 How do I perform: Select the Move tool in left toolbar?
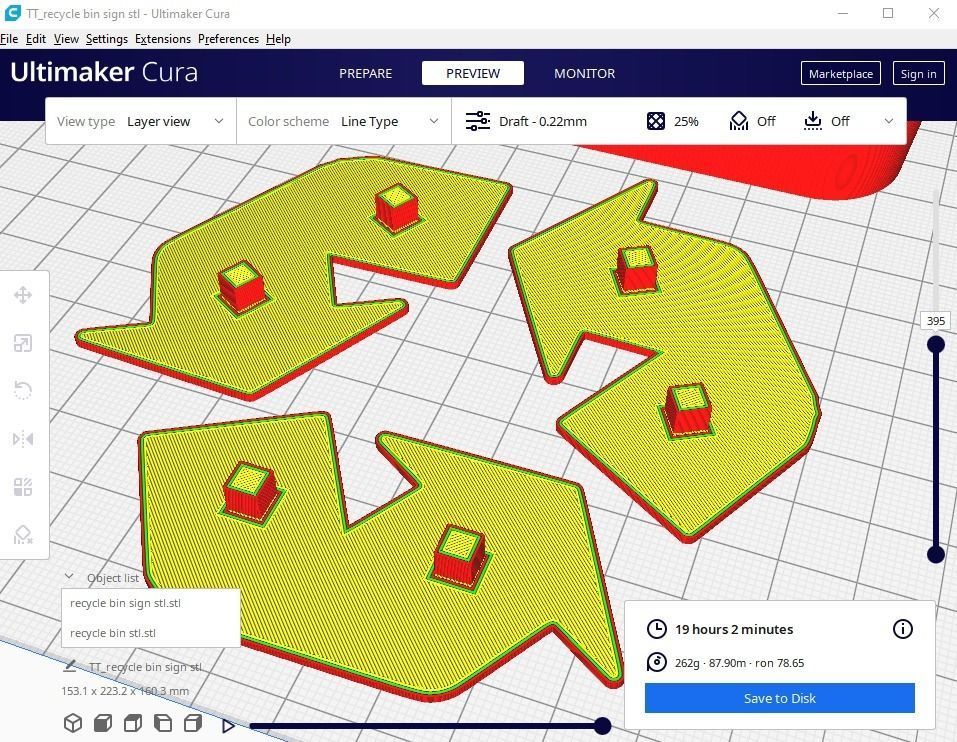click(x=23, y=295)
